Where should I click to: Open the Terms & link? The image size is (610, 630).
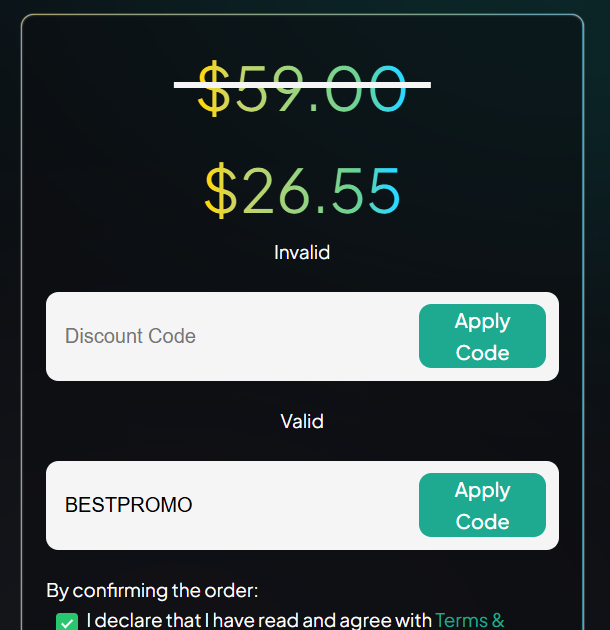[x=469, y=620]
